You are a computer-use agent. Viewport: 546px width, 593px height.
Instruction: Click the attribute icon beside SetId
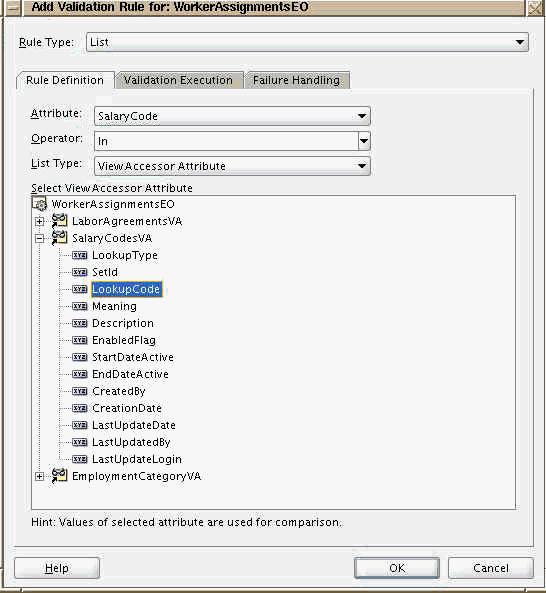click(x=80, y=272)
